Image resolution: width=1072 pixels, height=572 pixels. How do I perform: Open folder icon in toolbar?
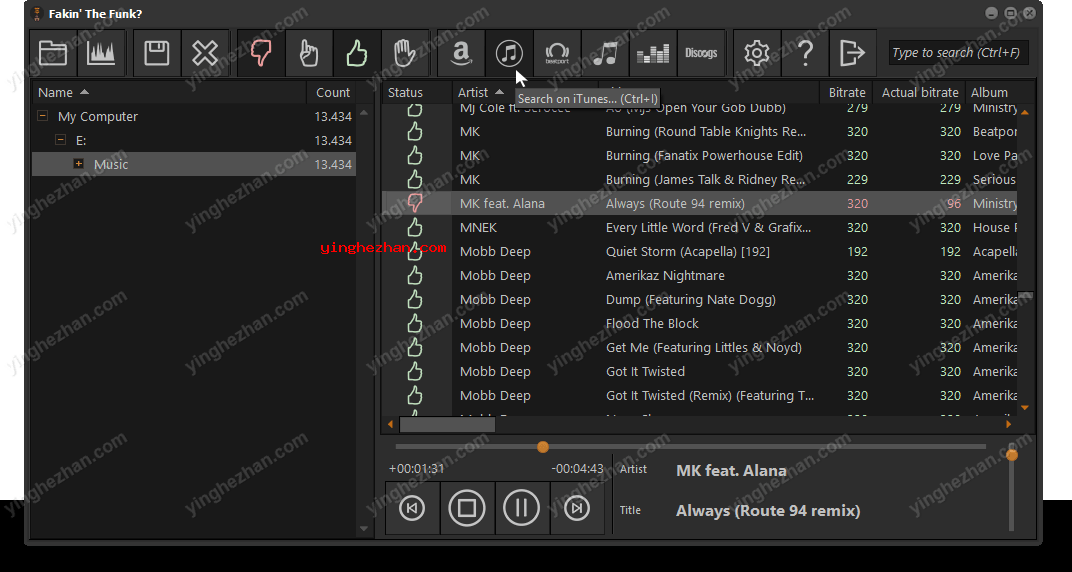coord(53,53)
